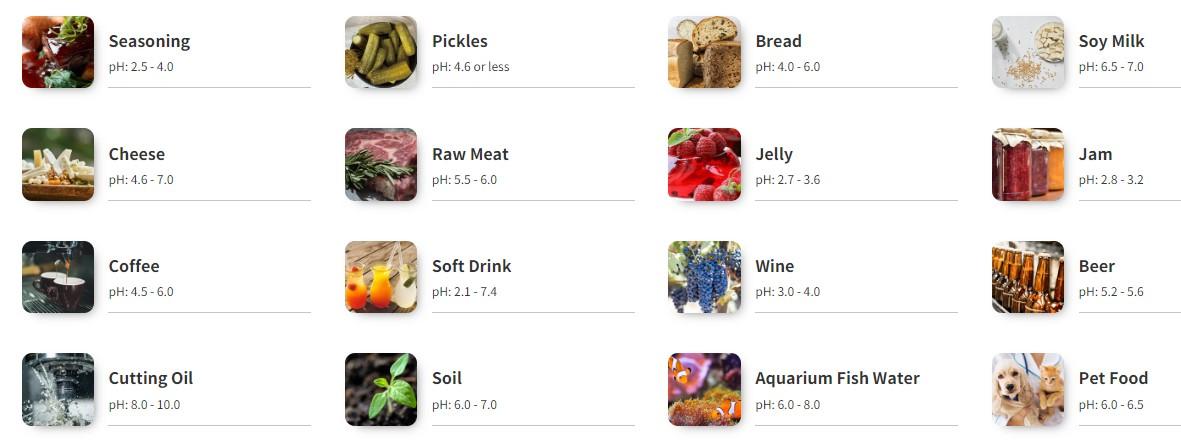1181x447 pixels.
Task: Open the Seasoning food image
Action: [58, 52]
